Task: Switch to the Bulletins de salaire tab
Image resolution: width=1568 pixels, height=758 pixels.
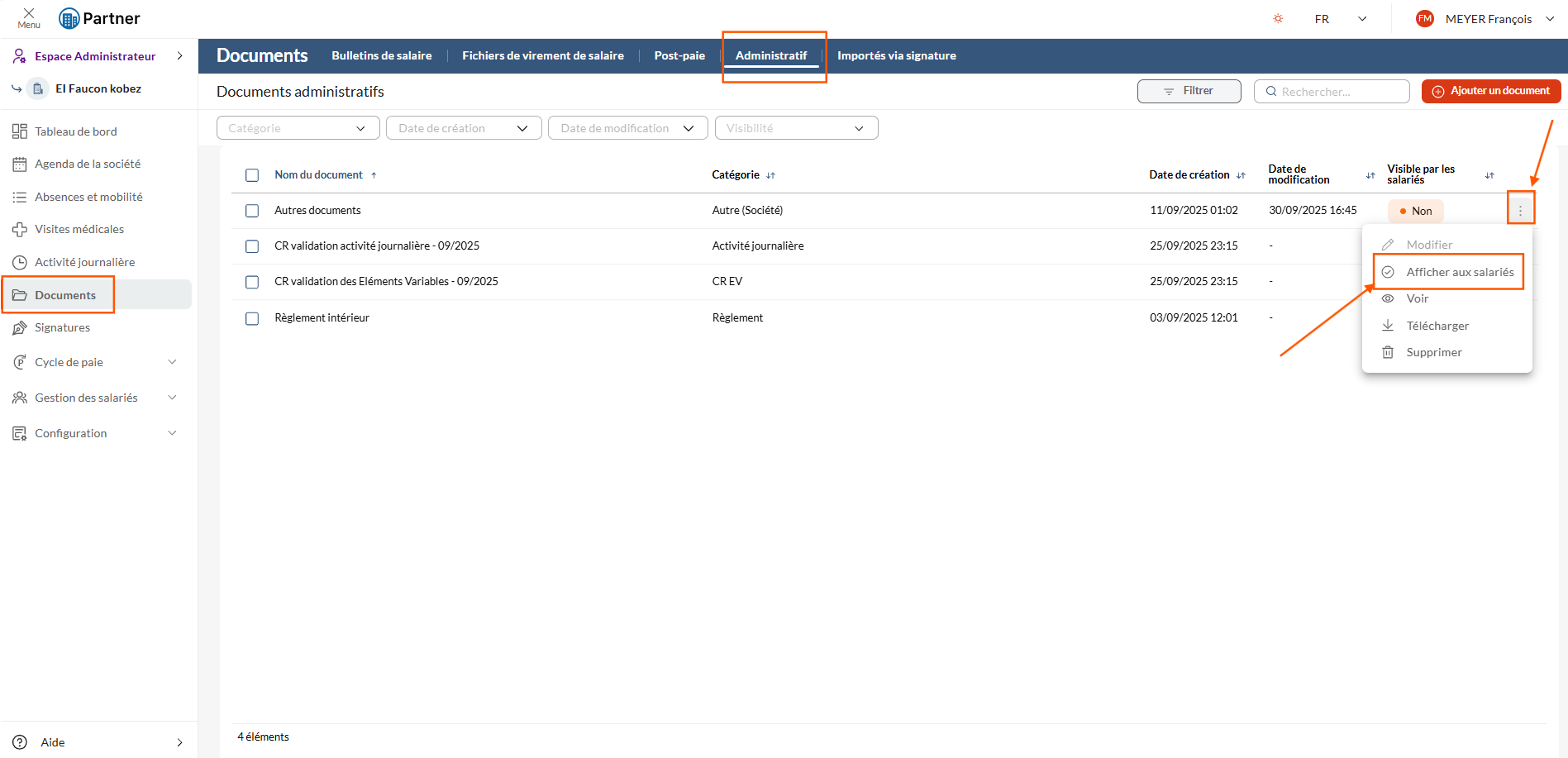Action: pyautogui.click(x=382, y=55)
